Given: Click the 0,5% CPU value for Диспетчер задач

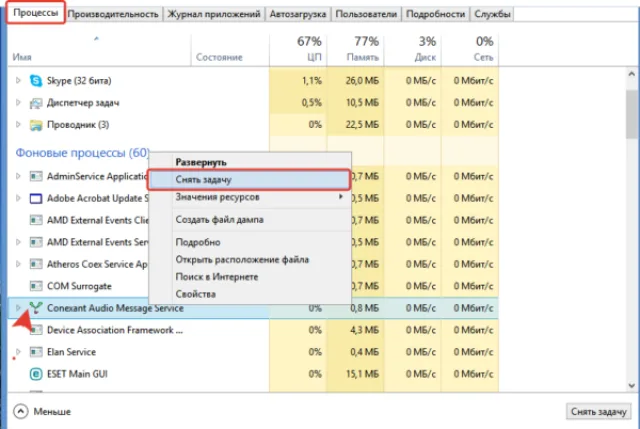Looking at the screenshot, I should (312, 103).
